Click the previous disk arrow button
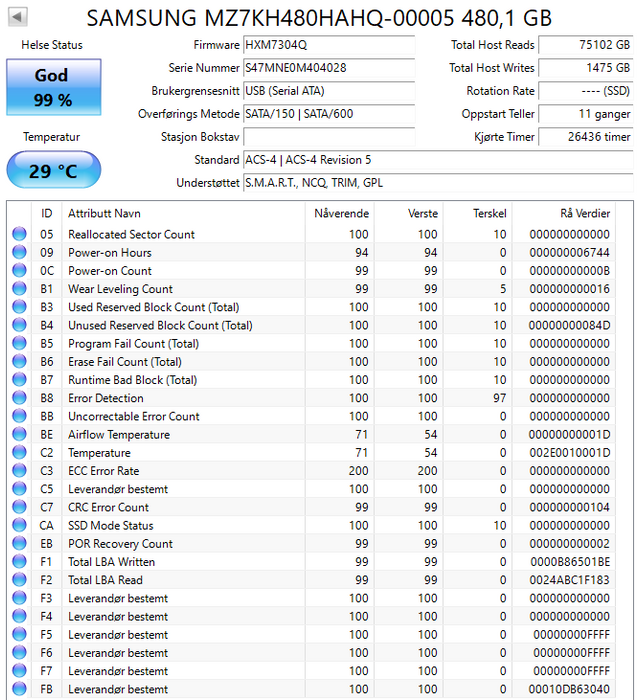Viewport: 639px width, 700px height. coord(17,17)
